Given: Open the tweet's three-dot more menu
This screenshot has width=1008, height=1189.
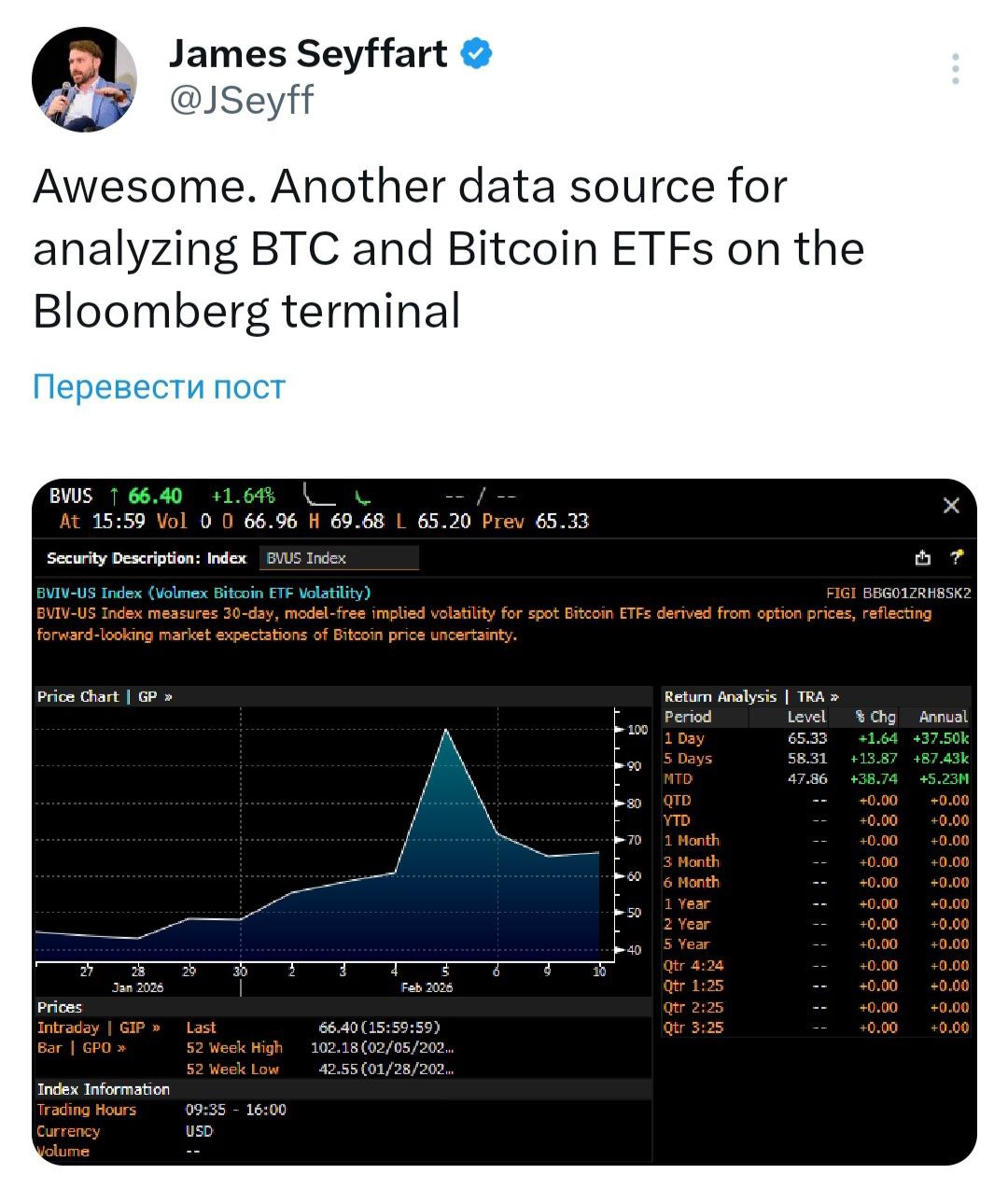Looking at the screenshot, I should [955, 70].
